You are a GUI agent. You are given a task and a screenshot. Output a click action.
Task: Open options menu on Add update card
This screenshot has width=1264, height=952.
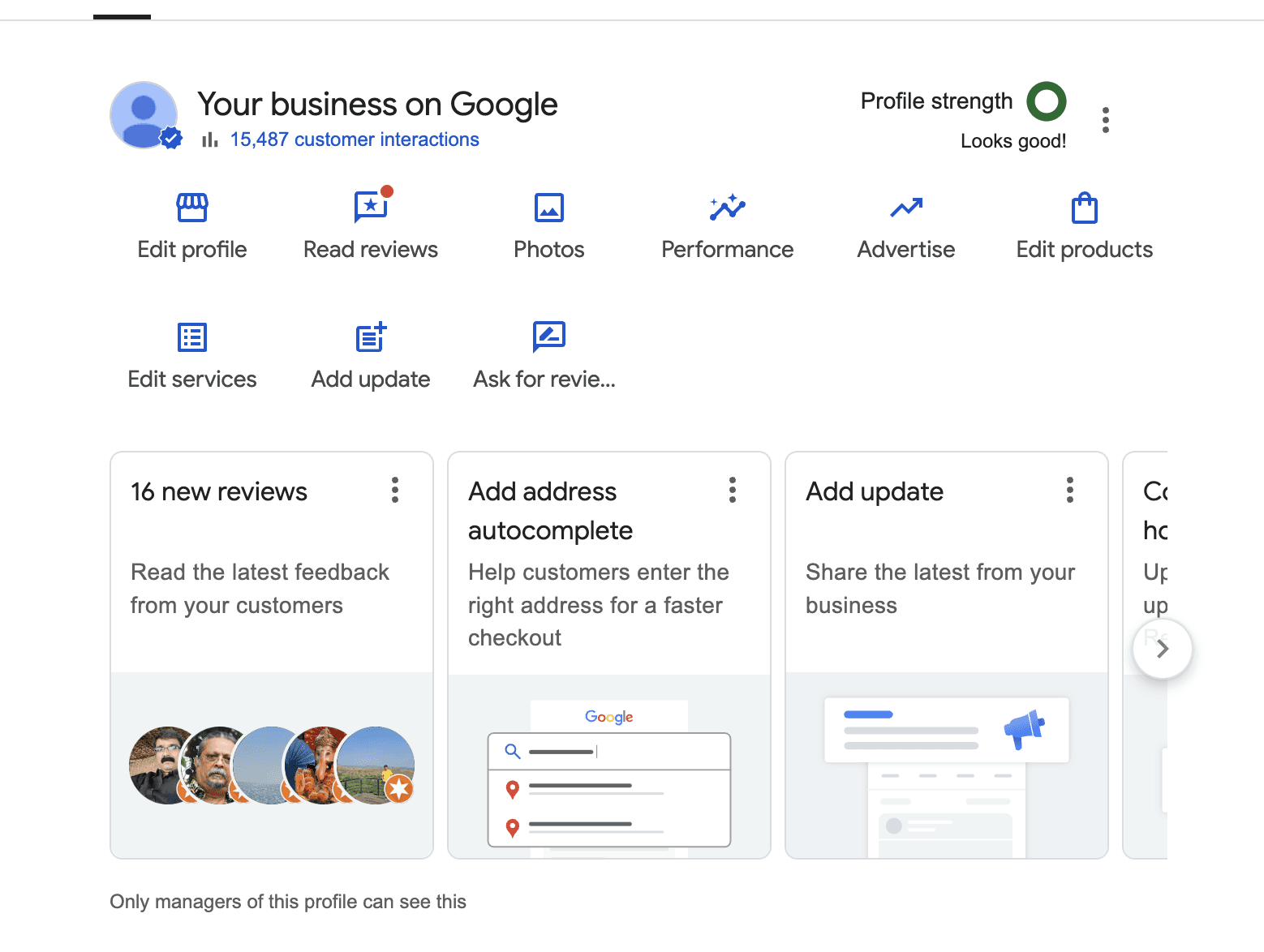tap(1070, 490)
